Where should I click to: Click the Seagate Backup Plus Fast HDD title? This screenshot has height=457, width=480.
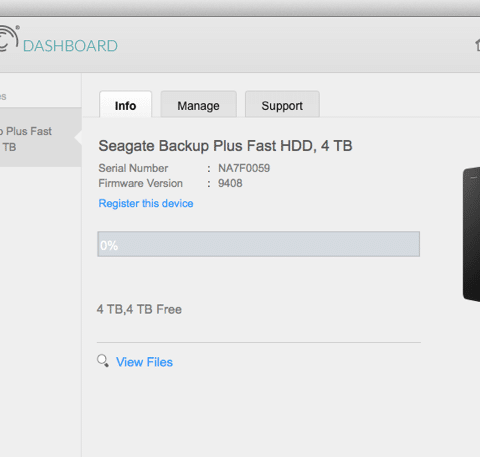click(x=225, y=146)
